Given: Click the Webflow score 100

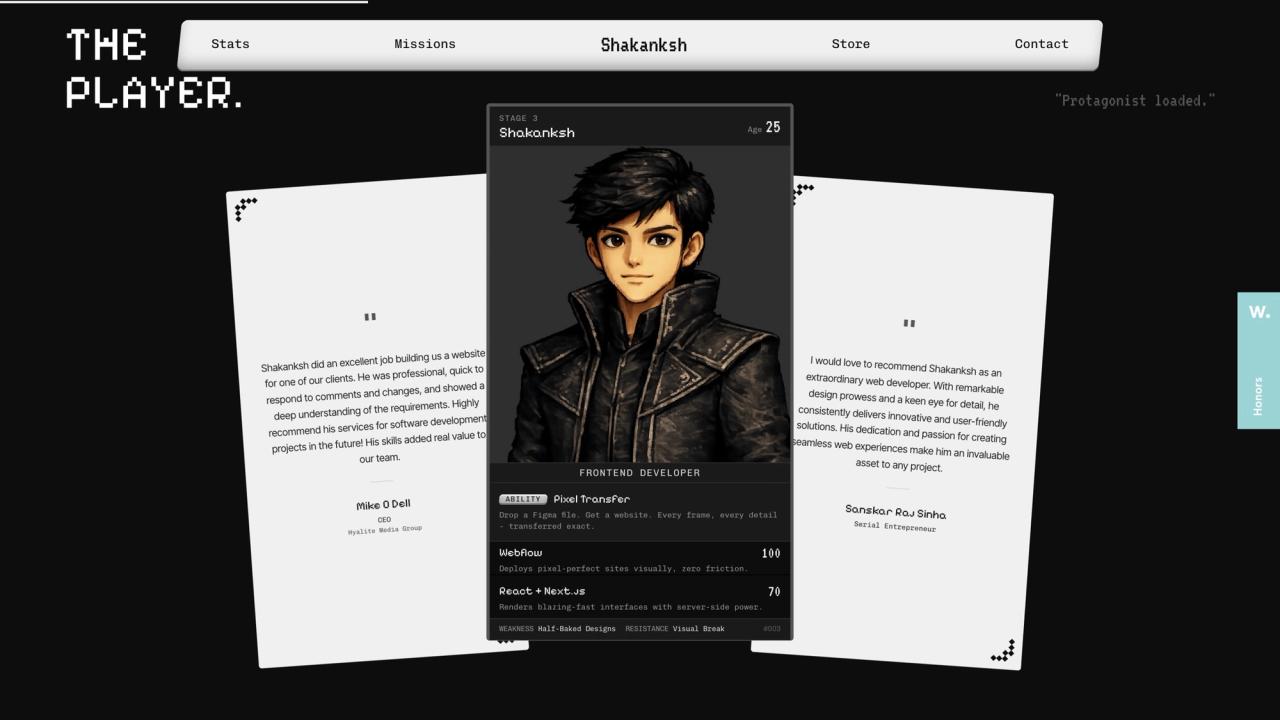Looking at the screenshot, I should [x=771, y=553].
